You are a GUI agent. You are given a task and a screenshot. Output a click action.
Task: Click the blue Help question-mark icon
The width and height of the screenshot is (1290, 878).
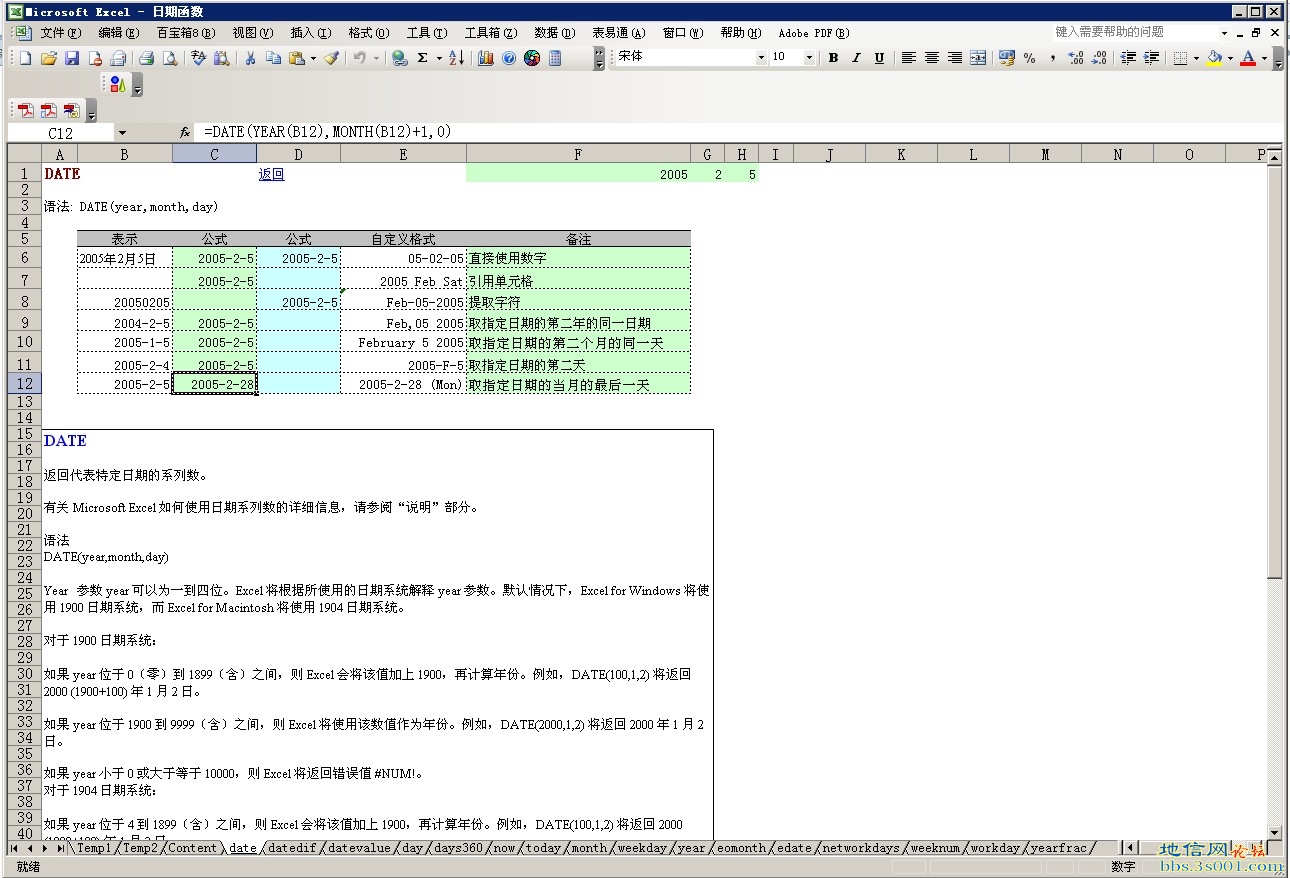click(x=509, y=58)
